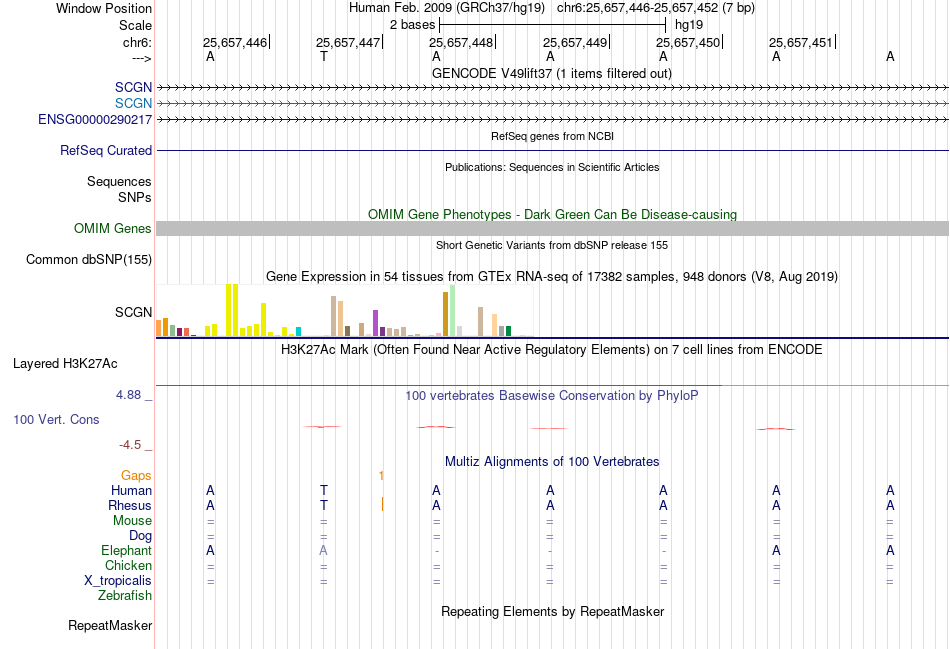Click coordinate label 25,657,450
Viewport: 950px width, 649px height.
click(688, 42)
